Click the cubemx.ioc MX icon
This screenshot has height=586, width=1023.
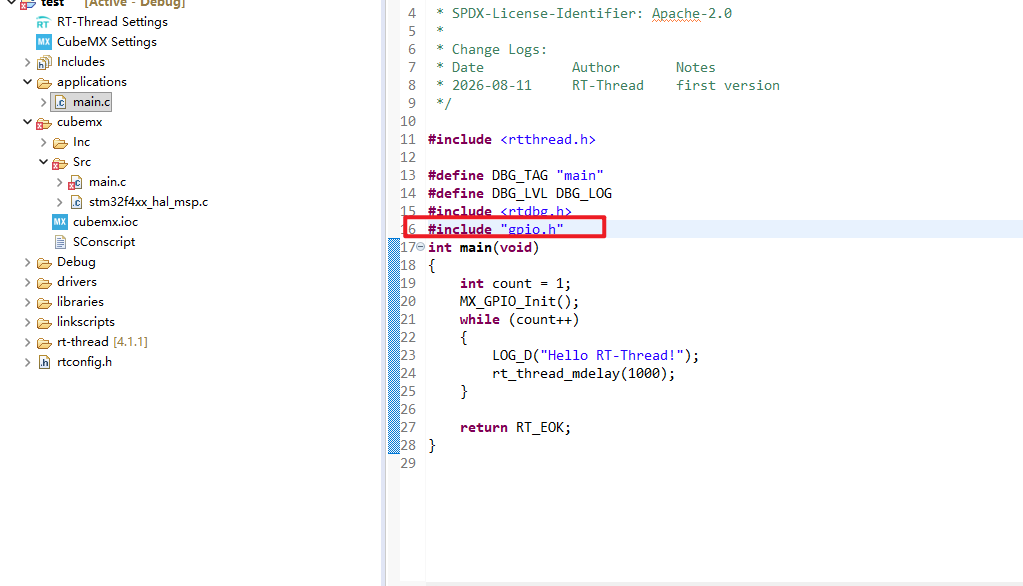click(x=59, y=222)
